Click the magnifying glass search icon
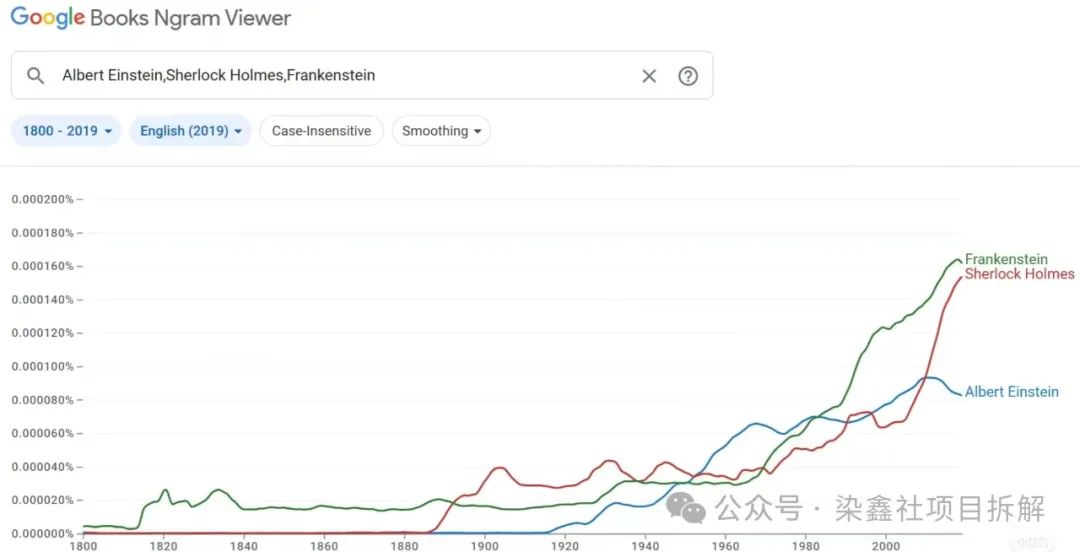 (36, 76)
